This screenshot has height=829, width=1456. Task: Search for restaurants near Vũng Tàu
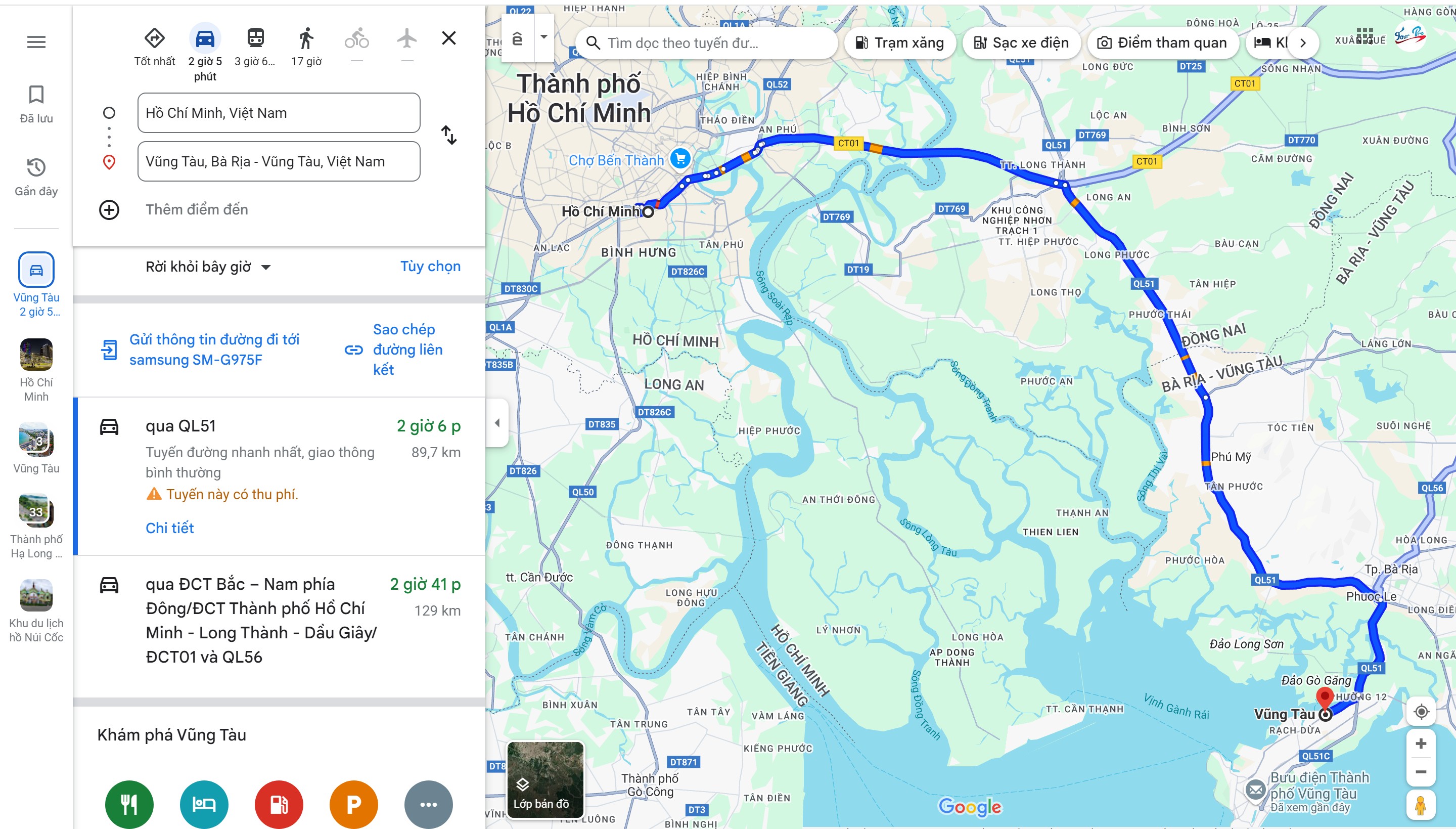(x=129, y=805)
